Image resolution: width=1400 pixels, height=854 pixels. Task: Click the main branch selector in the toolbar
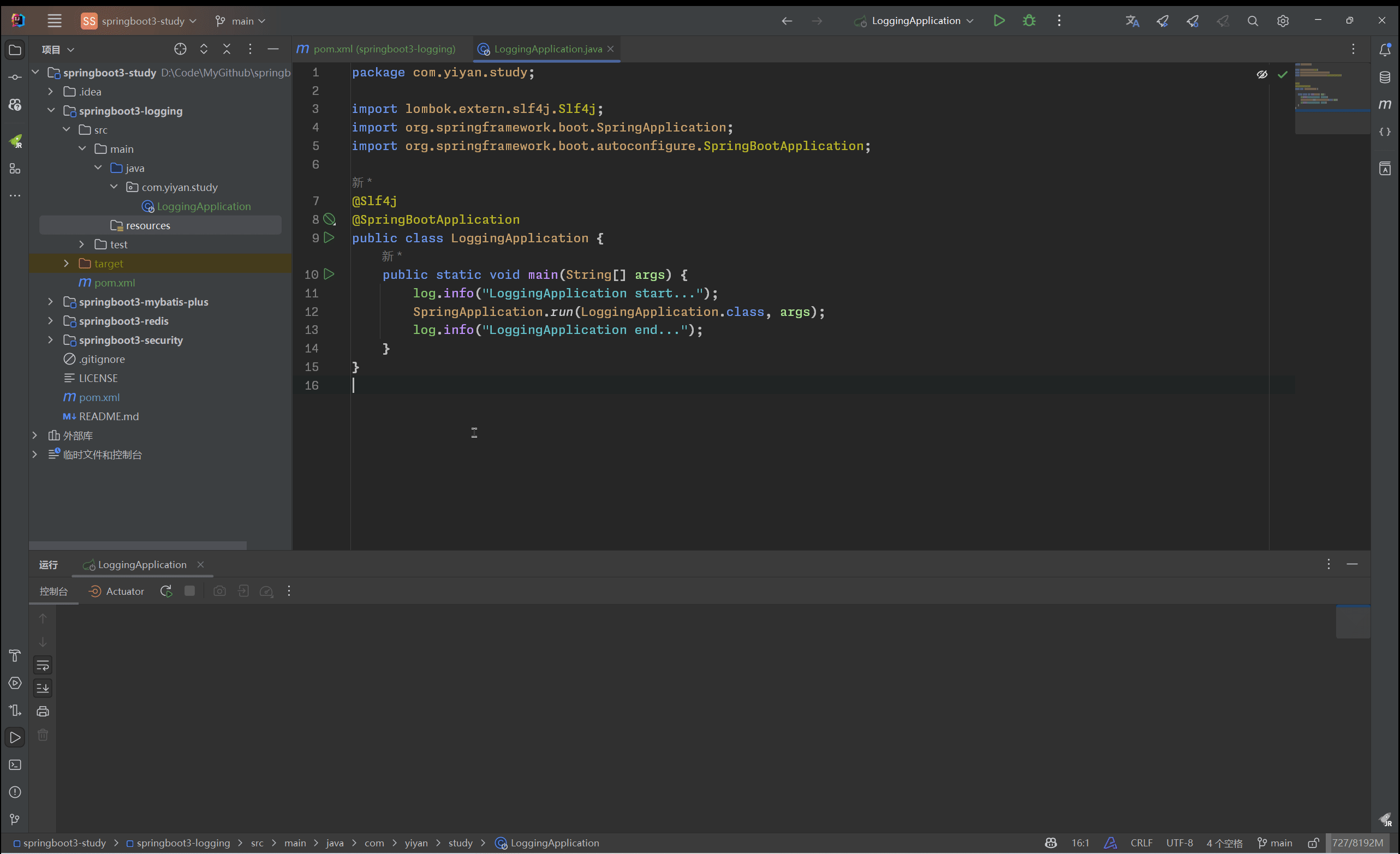point(240,20)
